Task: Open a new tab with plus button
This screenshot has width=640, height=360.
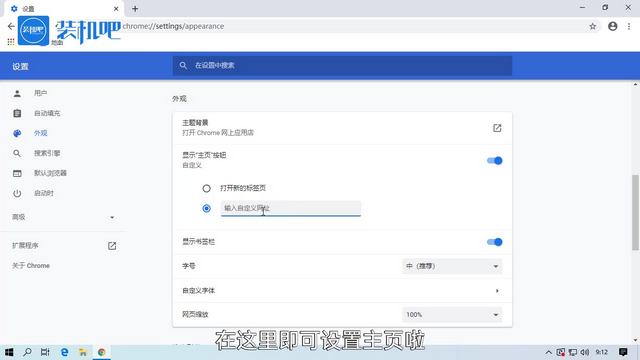Action: 135,9
